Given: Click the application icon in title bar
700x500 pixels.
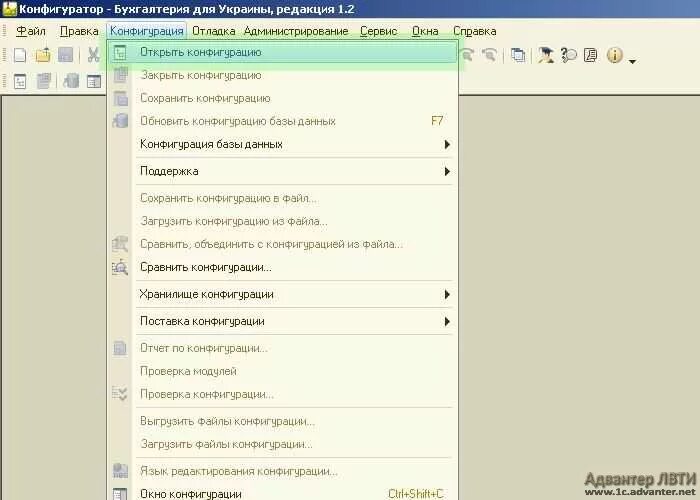Looking at the screenshot, I should point(9,9).
